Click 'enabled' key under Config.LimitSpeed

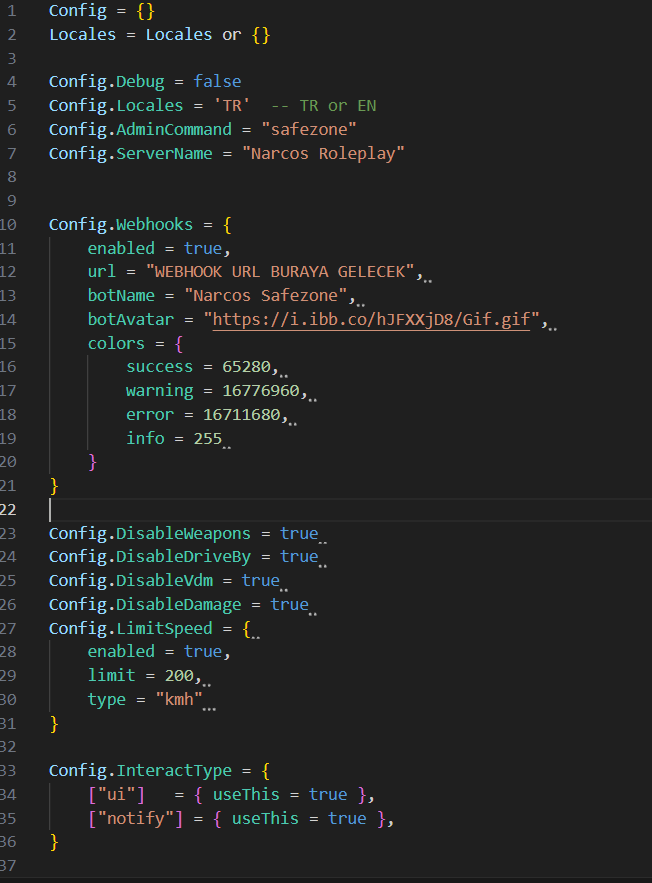[x=121, y=652]
